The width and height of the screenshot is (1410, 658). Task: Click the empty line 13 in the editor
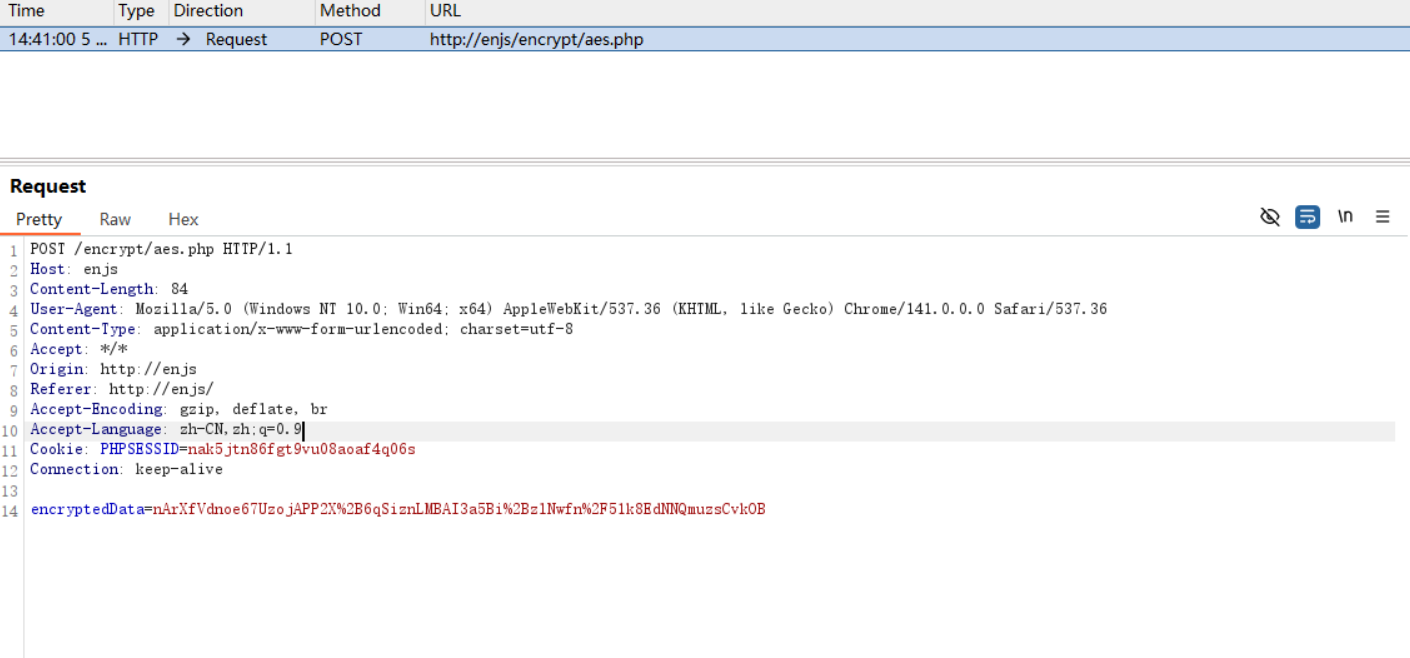pyautogui.click(x=710, y=489)
